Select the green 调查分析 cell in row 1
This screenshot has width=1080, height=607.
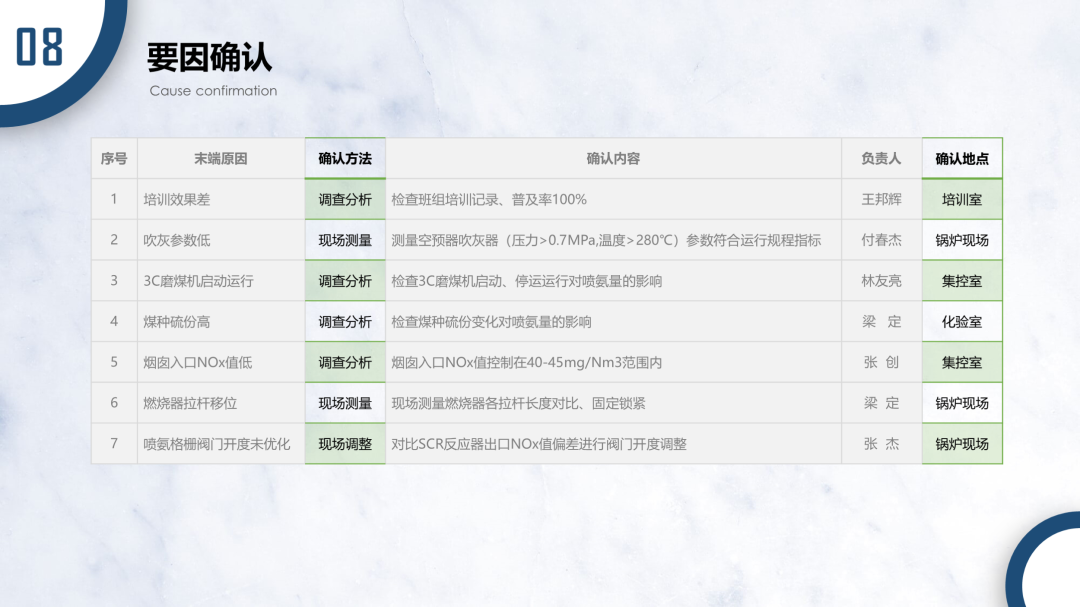tap(344, 199)
